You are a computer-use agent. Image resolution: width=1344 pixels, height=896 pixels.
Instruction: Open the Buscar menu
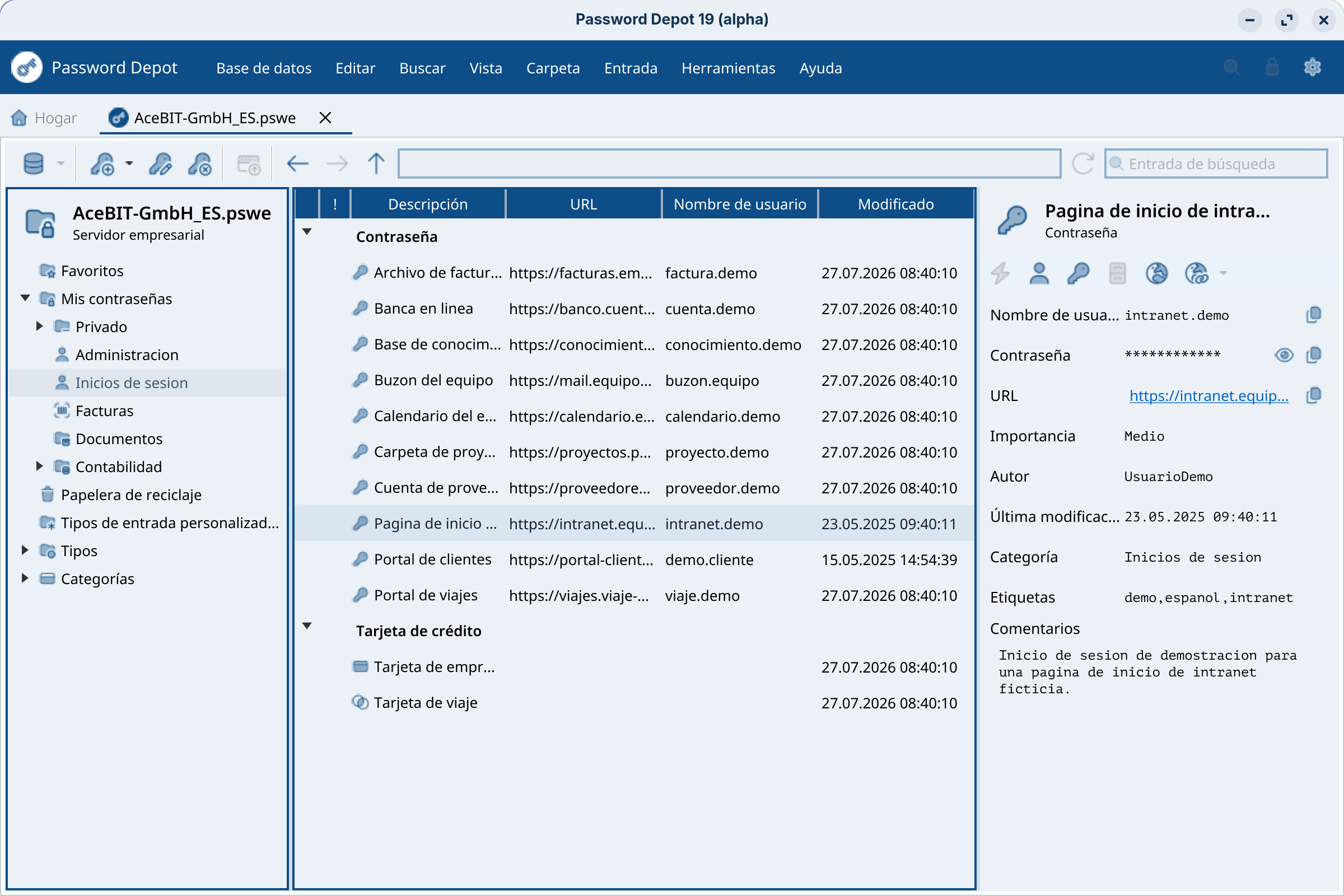pyautogui.click(x=422, y=68)
